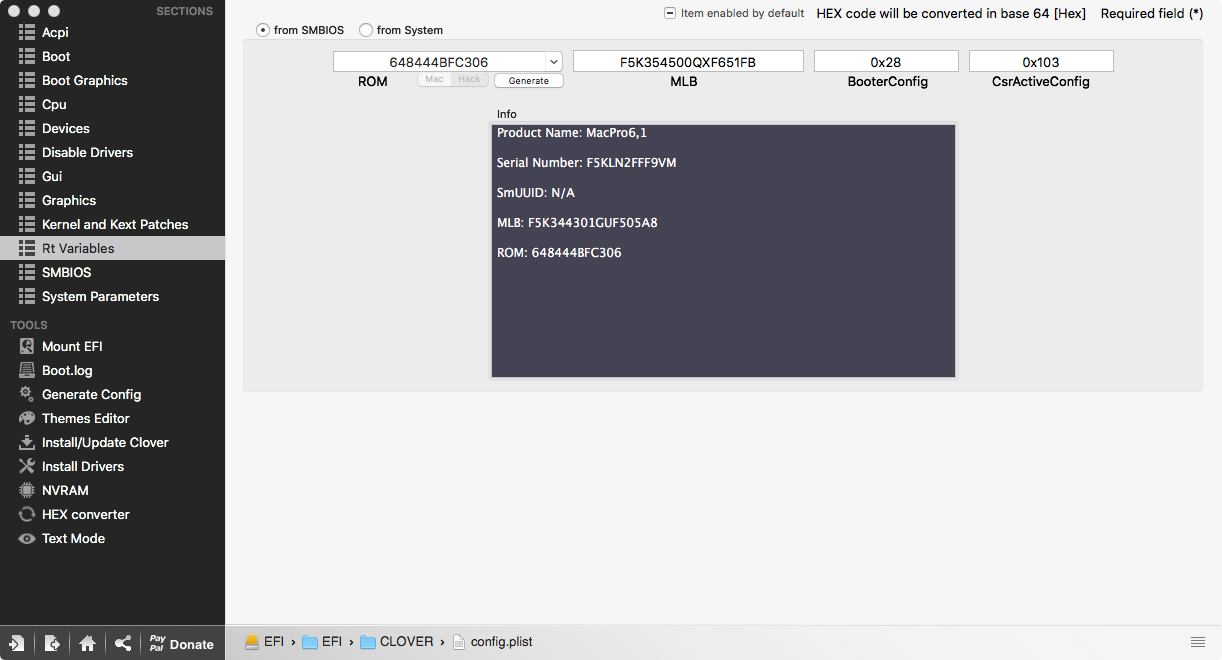
Task: Select the Rt Variables section
Action: (112, 248)
